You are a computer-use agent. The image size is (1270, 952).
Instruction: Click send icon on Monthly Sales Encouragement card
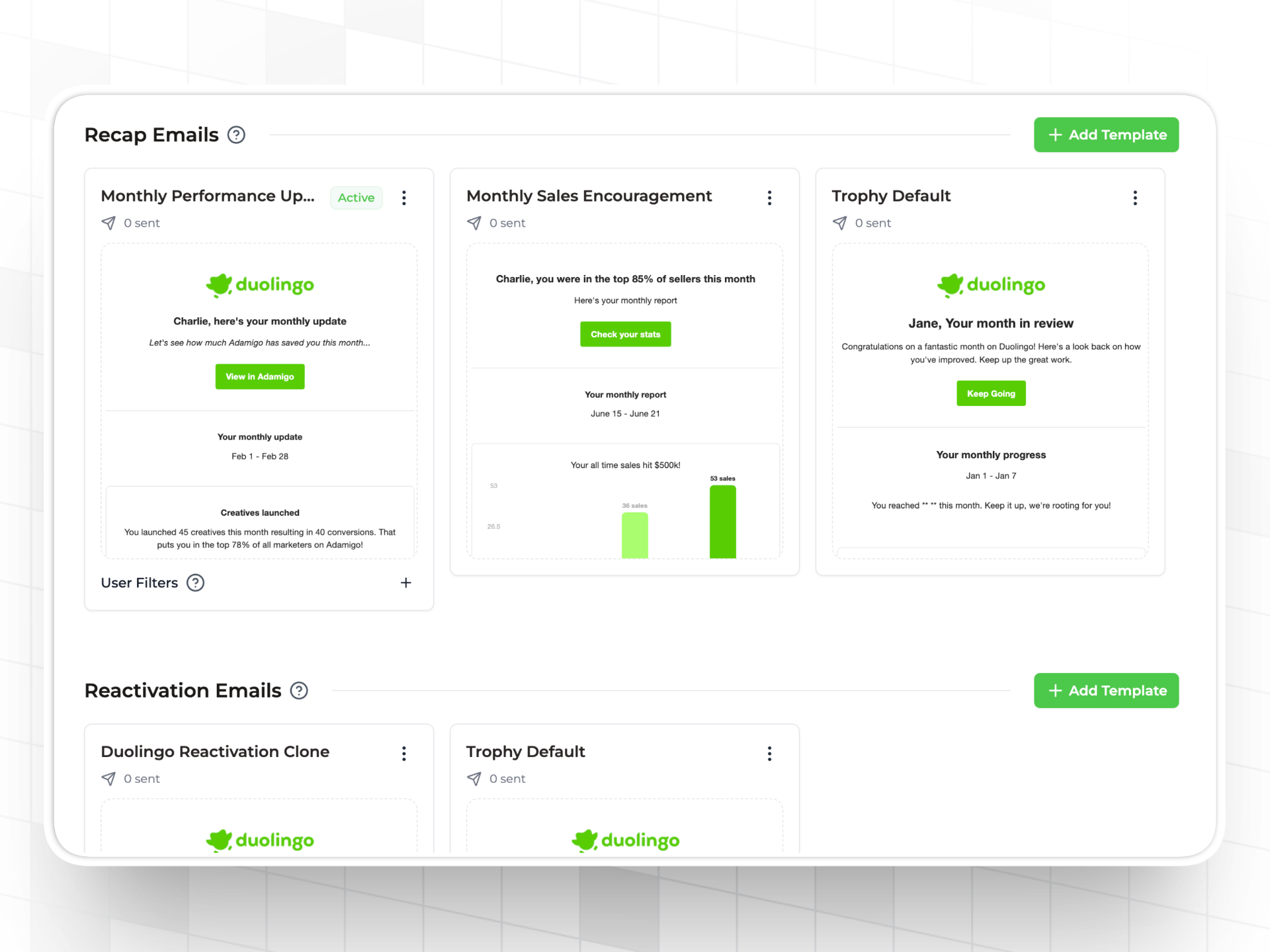[x=474, y=223]
